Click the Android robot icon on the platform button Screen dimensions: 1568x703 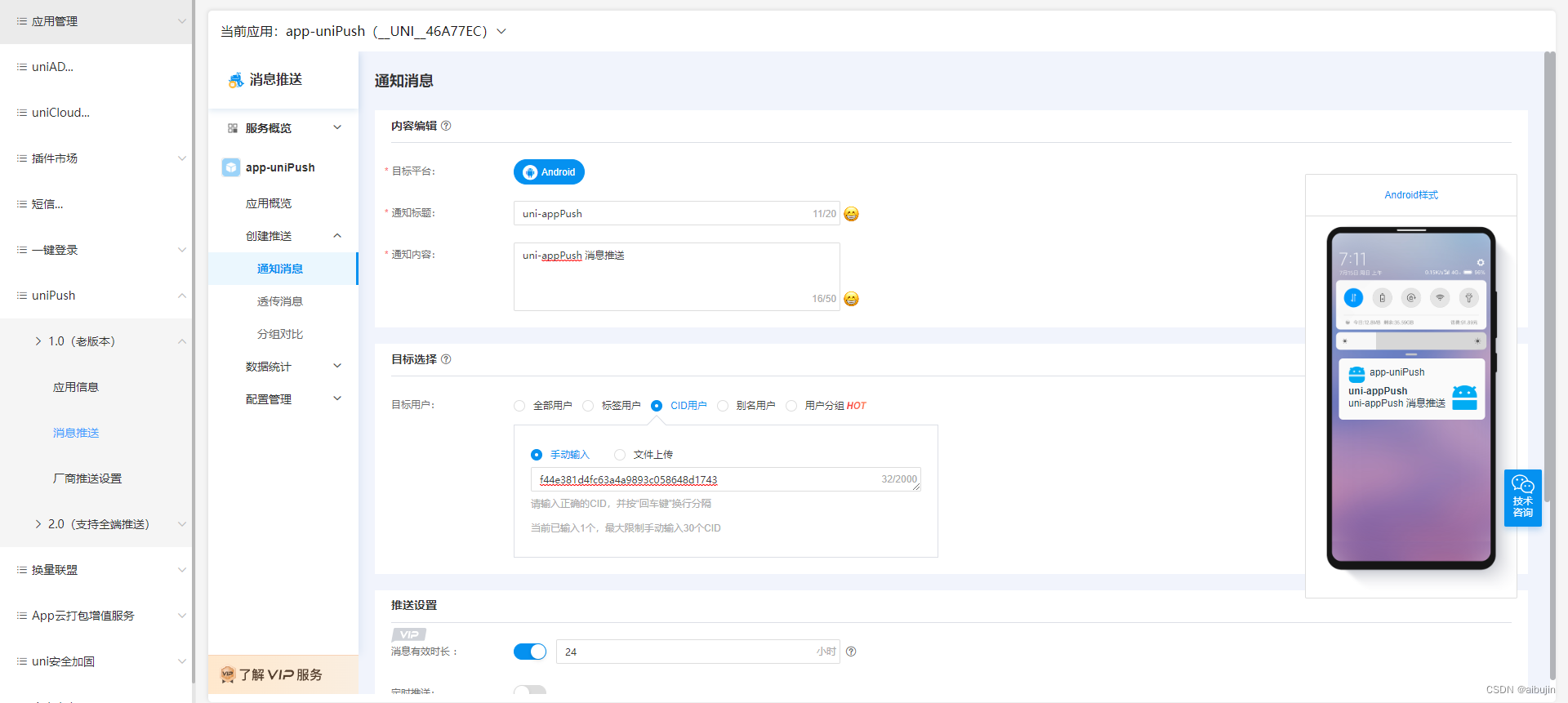tap(530, 172)
